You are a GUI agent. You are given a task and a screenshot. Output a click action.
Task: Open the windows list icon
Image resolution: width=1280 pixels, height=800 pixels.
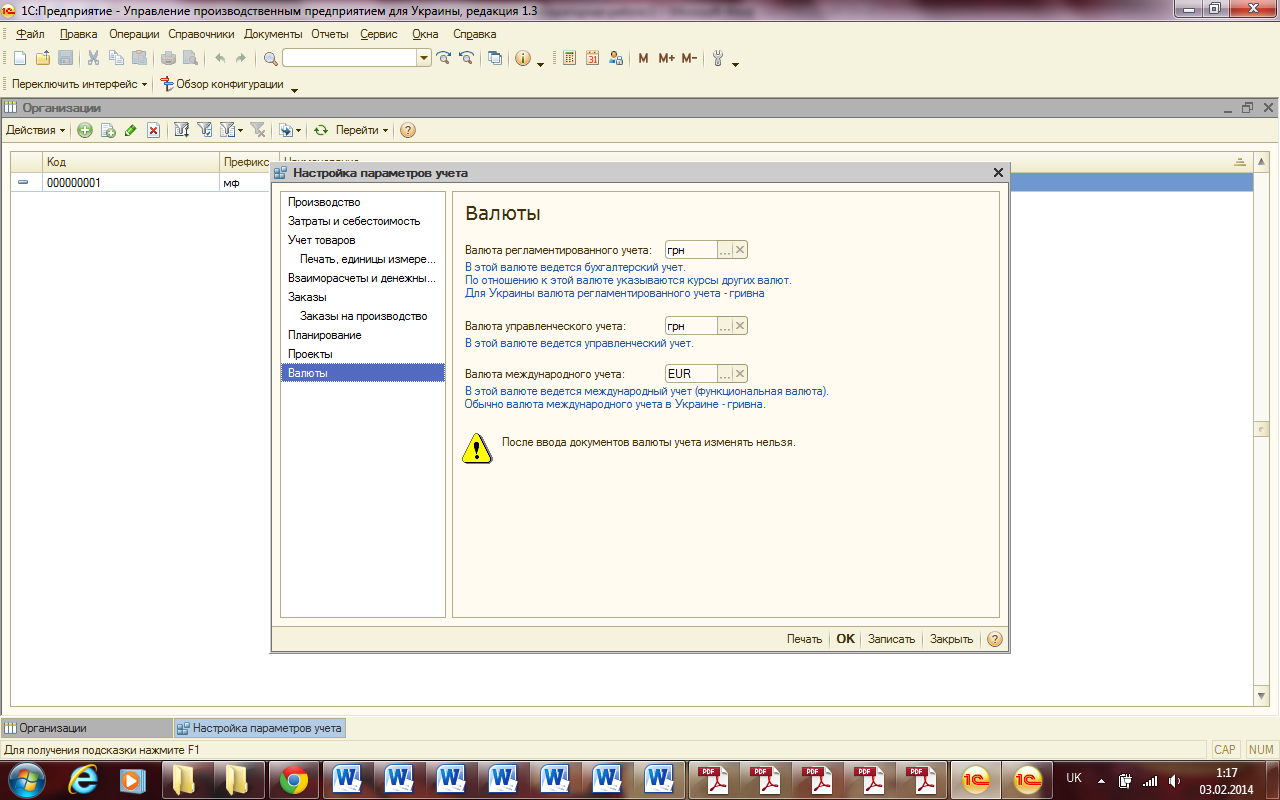tap(495, 58)
